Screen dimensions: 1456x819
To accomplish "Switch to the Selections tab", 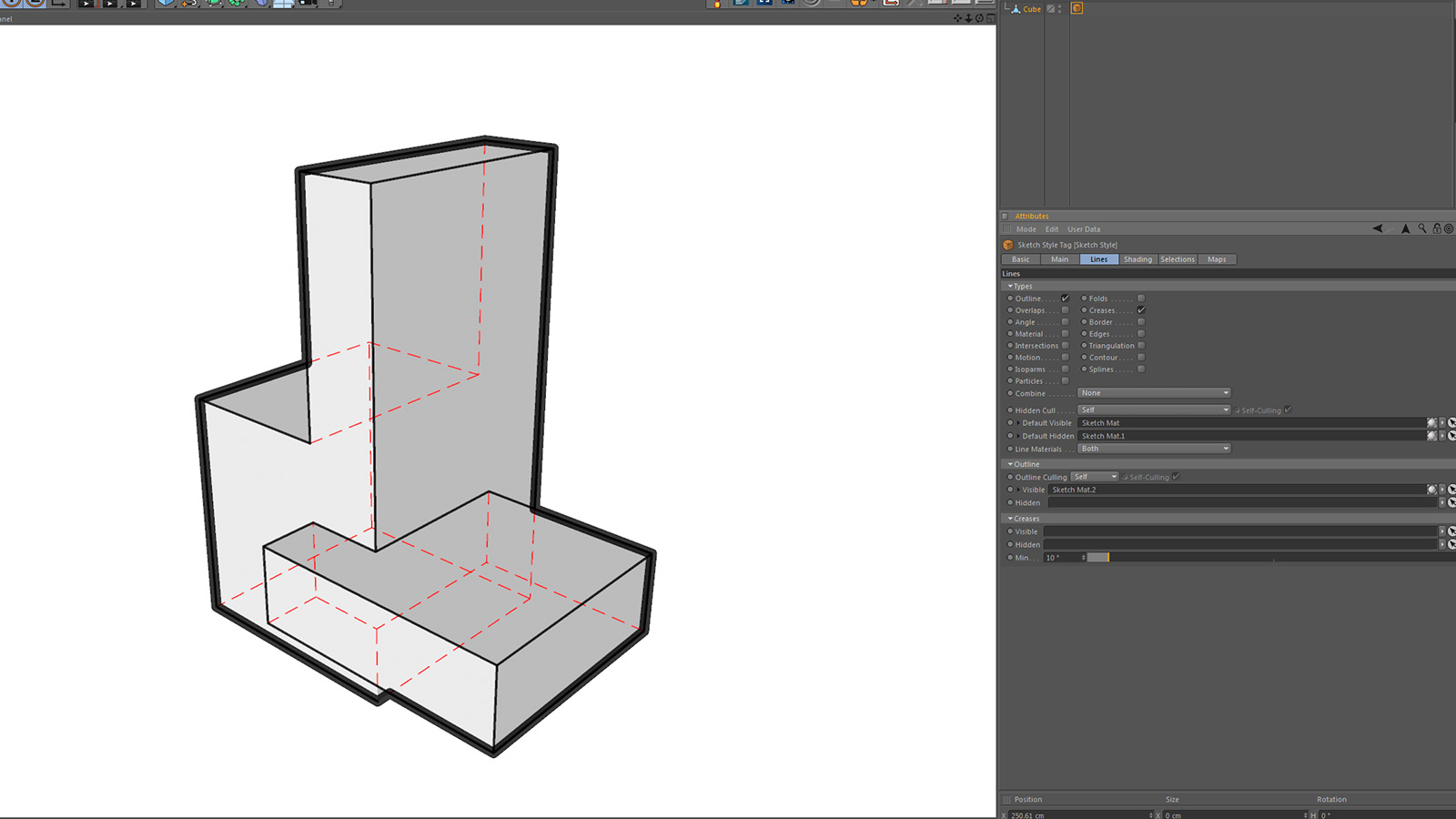I will tap(1178, 259).
